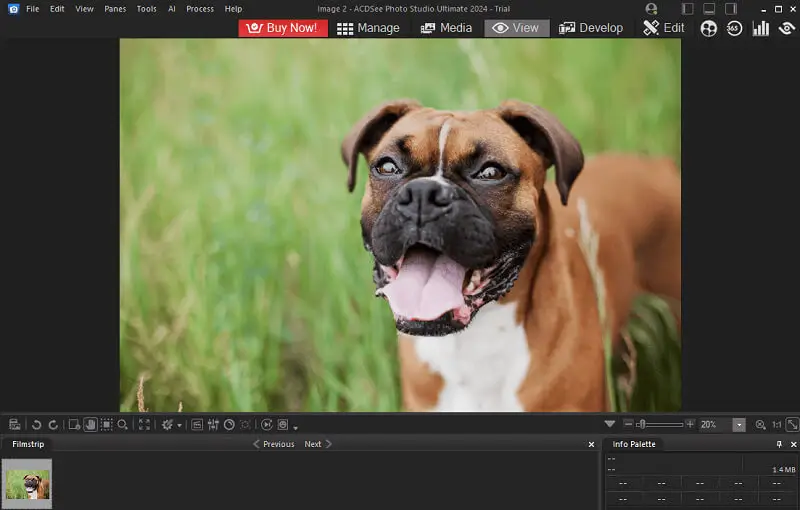
Task: Expand the settings gear dropdown arrow
Action: [180, 426]
